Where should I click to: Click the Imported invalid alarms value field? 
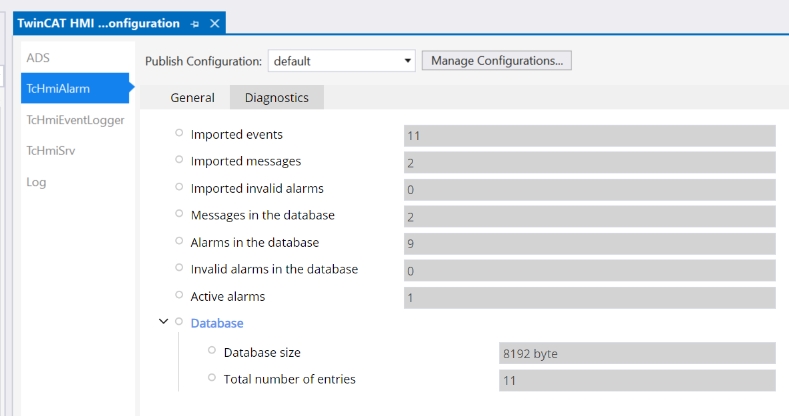click(589, 190)
